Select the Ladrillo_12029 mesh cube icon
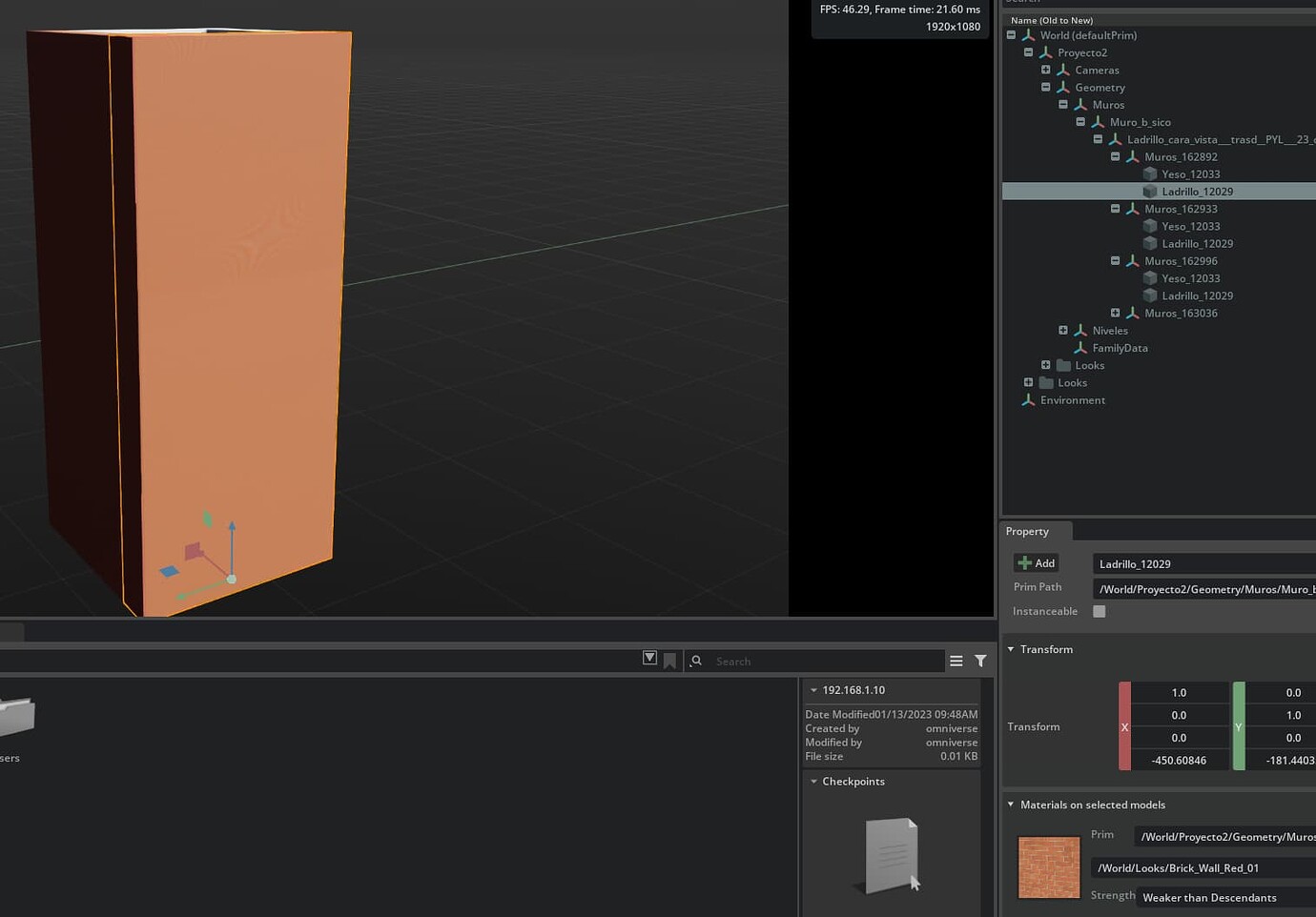The image size is (1316, 917). pyautogui.click(x=1149, y=191)
